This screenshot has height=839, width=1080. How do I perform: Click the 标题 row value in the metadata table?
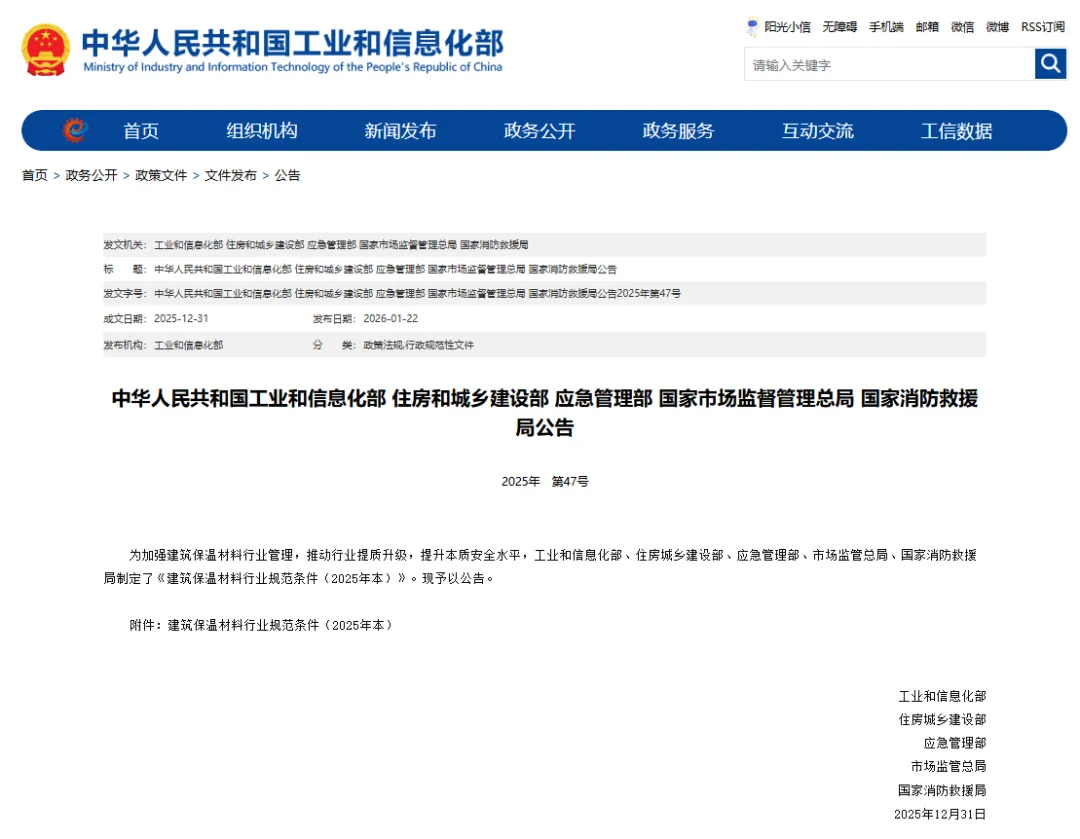[386, 269]
